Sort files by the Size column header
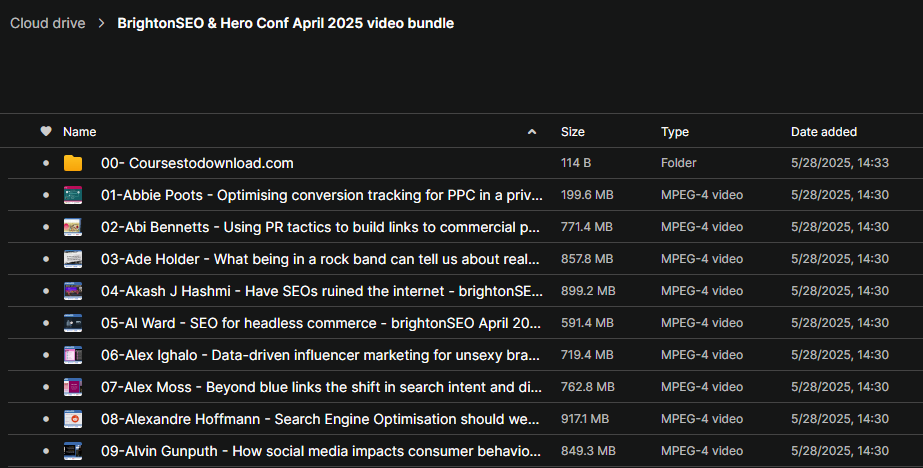The width and height of the screenshot is (923, 468). 573,132
